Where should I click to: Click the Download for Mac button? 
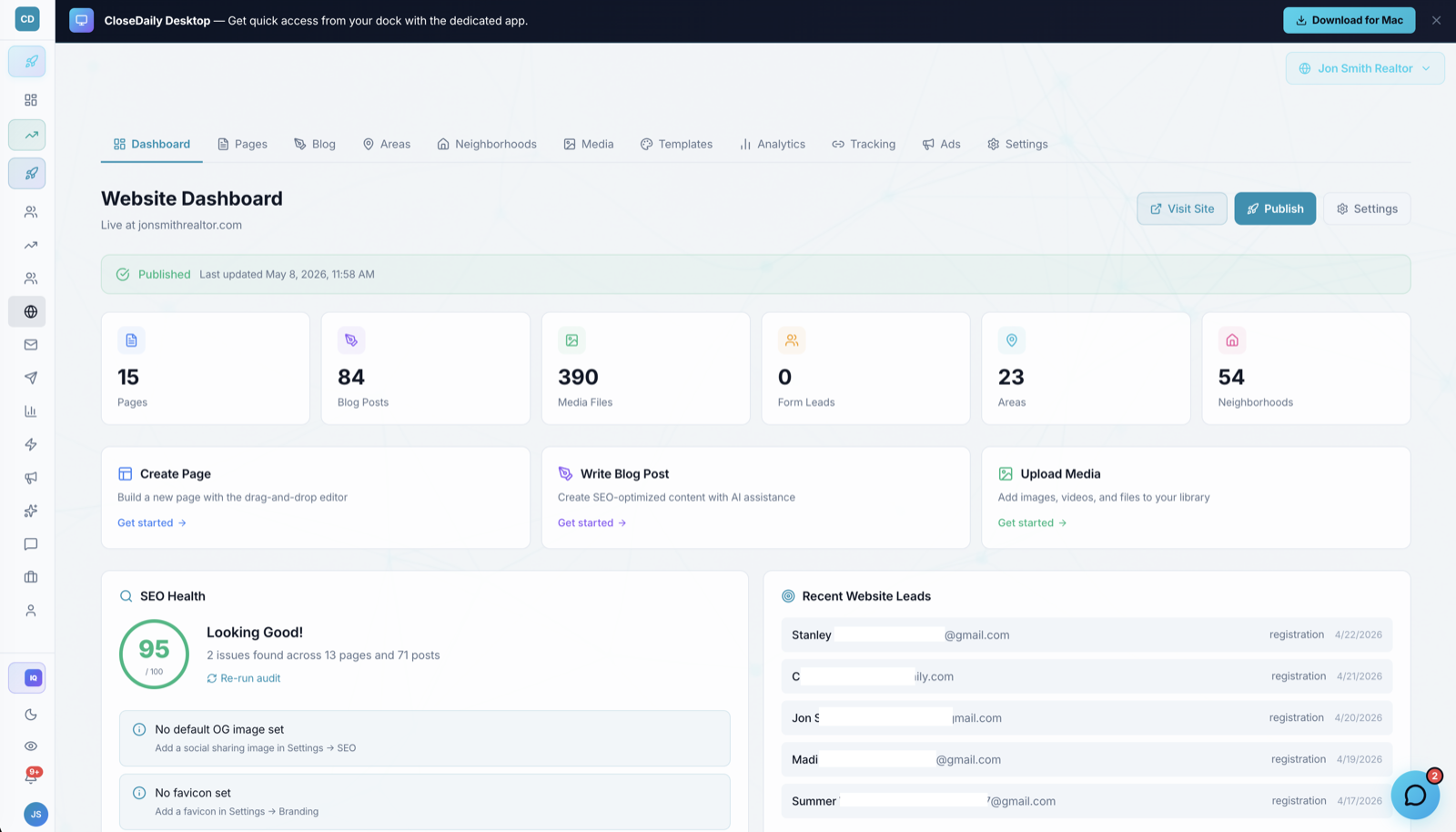click(x=1349, y=20)
